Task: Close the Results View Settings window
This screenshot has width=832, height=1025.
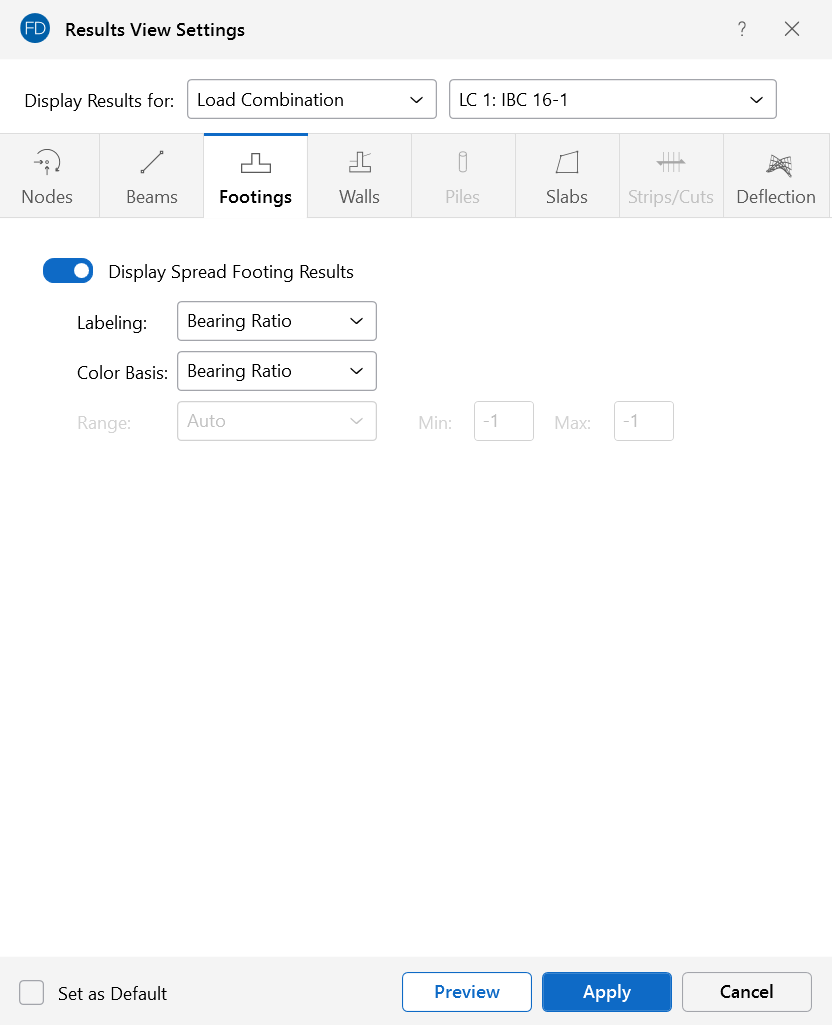Action: coord(792,29)
